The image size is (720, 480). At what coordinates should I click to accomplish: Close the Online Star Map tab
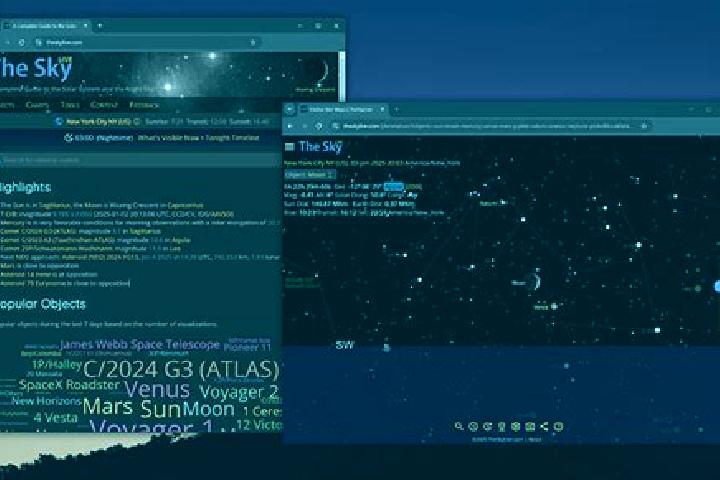pyautogui.click(x=382, y=110)
